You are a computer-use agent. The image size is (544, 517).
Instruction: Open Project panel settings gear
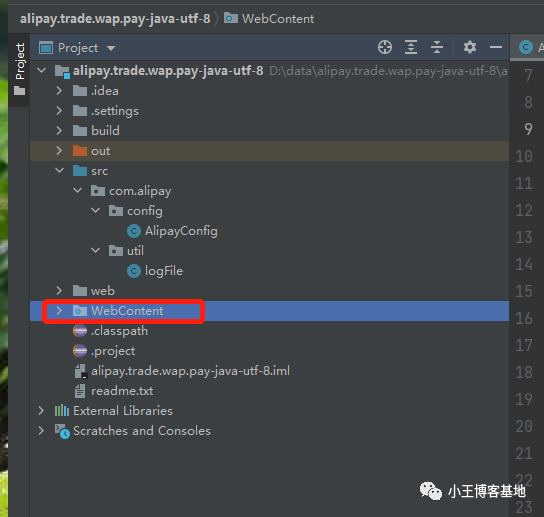[470, 47]
